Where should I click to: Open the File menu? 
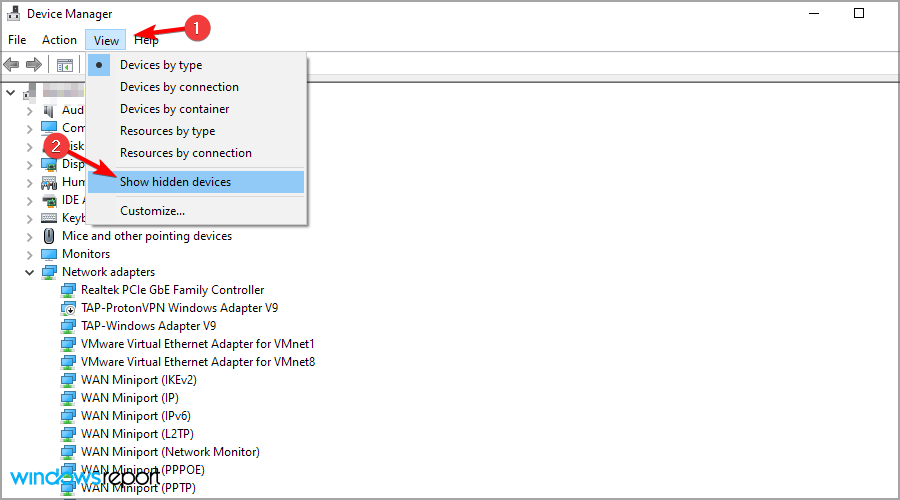pyautogui.click(x=17, y=40)
